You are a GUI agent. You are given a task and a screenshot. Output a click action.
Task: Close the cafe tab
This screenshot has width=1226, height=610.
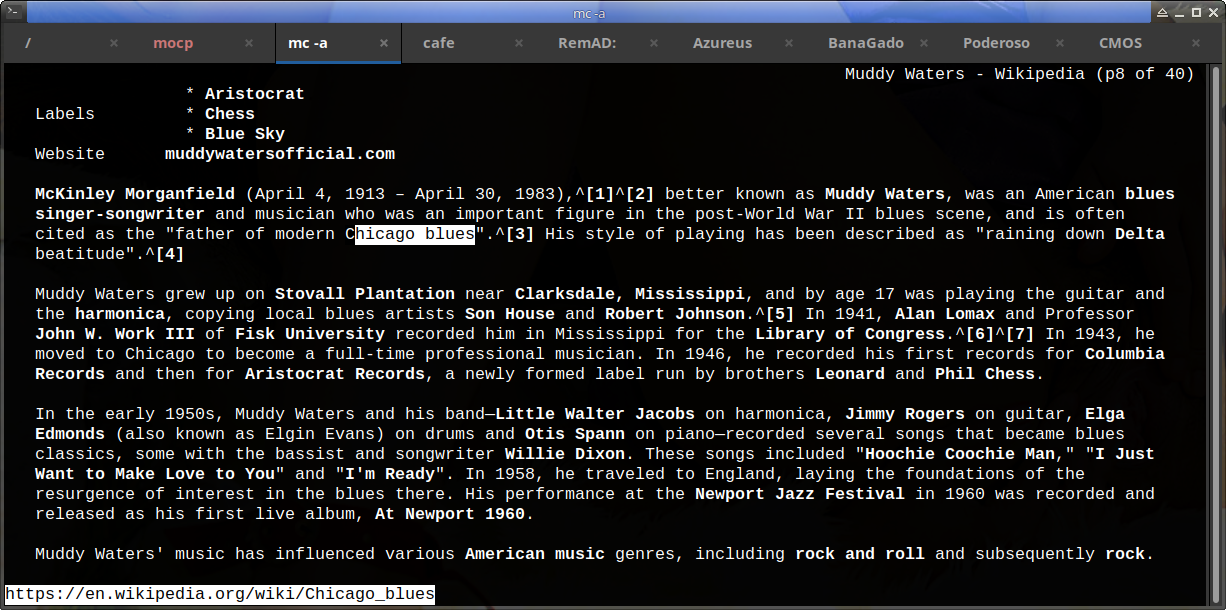pyautogui.click(x=518, y=43)
